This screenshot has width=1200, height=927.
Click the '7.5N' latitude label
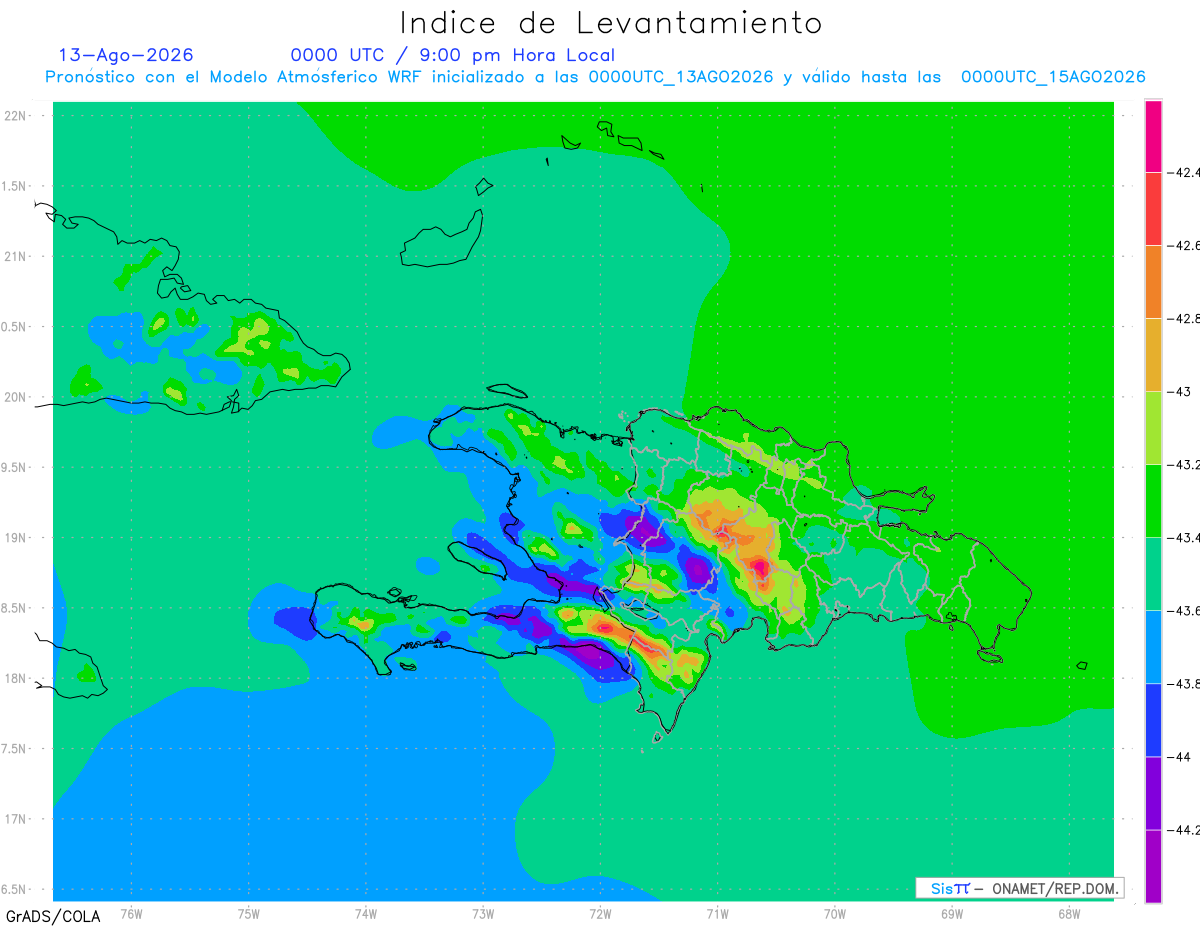[15, 748]
